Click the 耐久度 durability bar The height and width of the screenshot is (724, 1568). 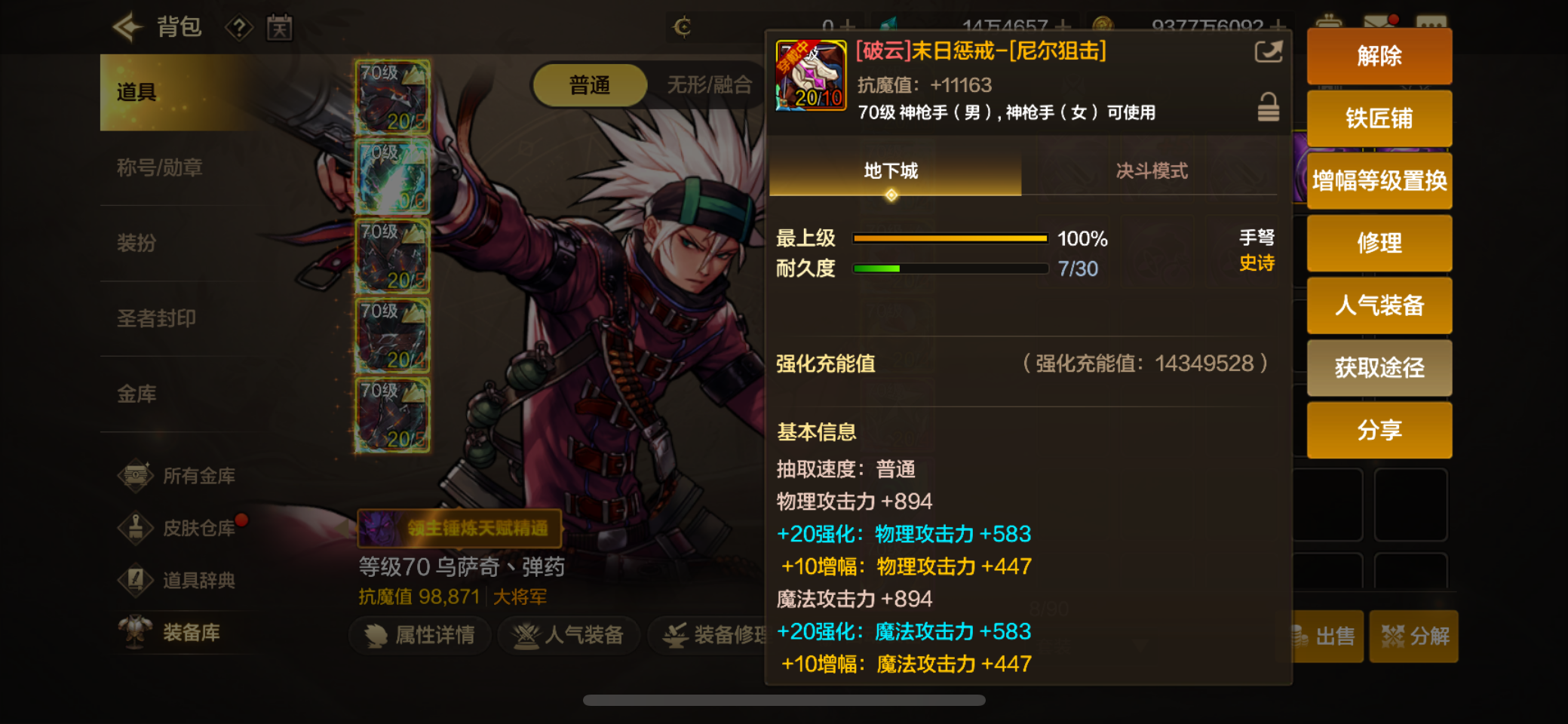(x=950, y=268)
